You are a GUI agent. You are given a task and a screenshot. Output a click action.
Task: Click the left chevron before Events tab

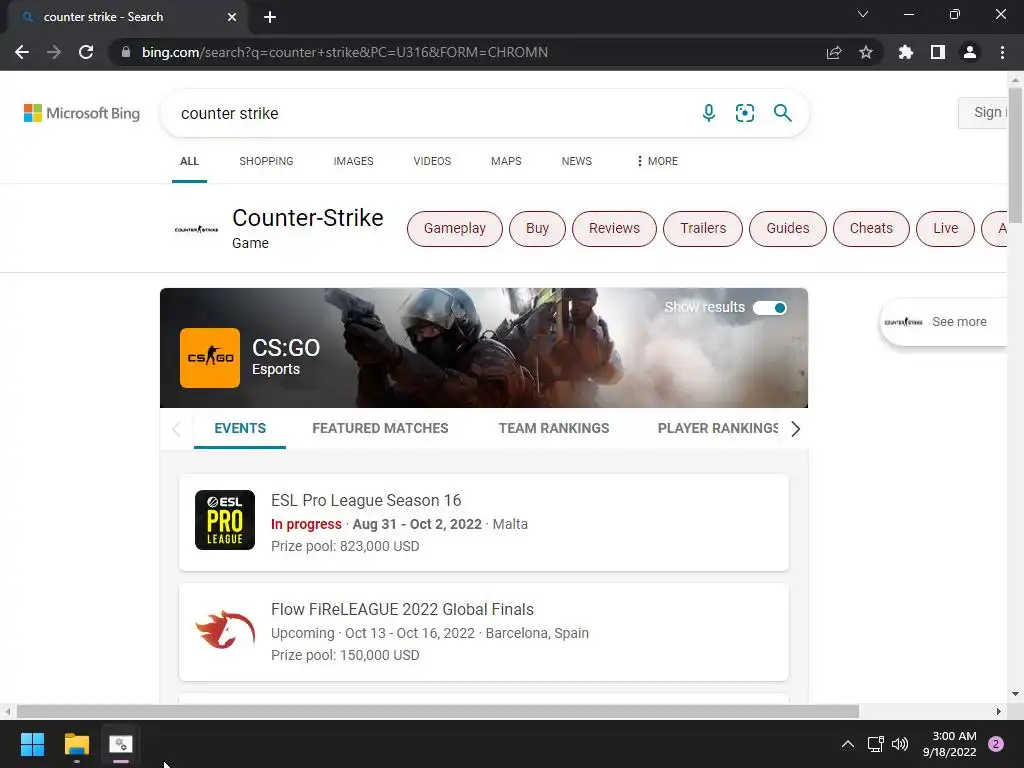click(x=176, y=428)
